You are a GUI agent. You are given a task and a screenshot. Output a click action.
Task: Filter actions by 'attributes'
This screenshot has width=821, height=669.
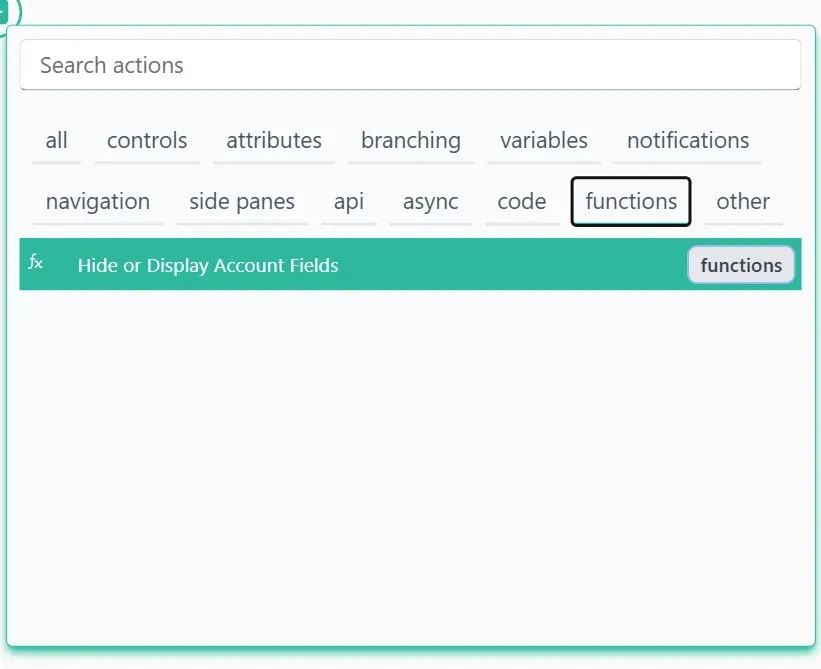coord(273,140)
